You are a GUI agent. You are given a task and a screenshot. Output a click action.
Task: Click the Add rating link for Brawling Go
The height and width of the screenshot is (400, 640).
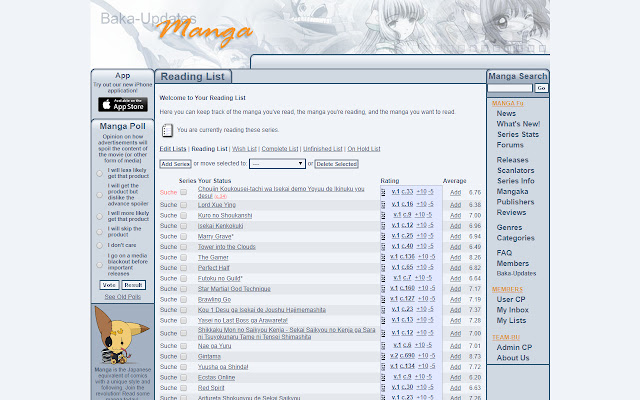[456, 300]
